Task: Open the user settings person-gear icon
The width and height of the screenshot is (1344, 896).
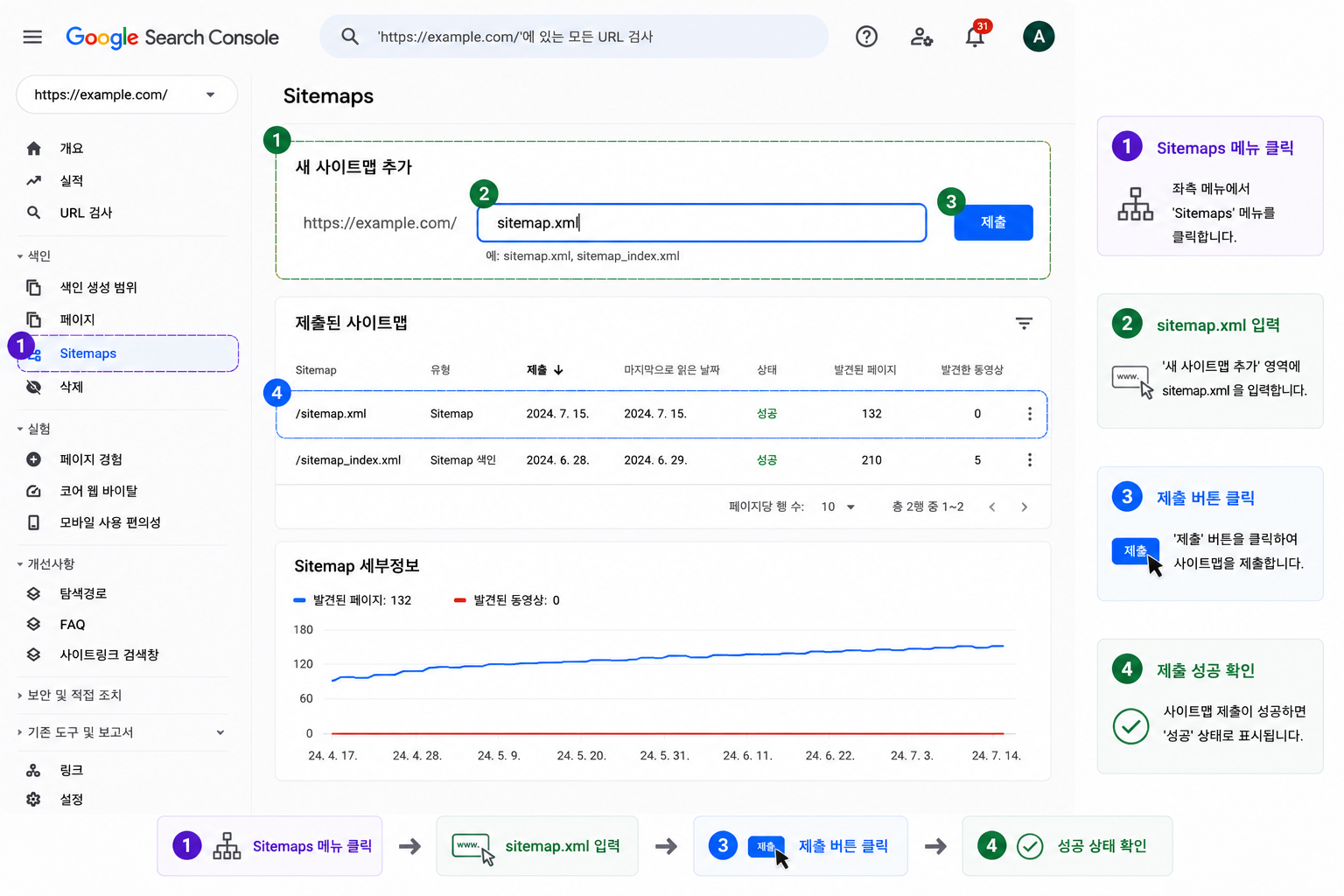Action: [921, 37]
